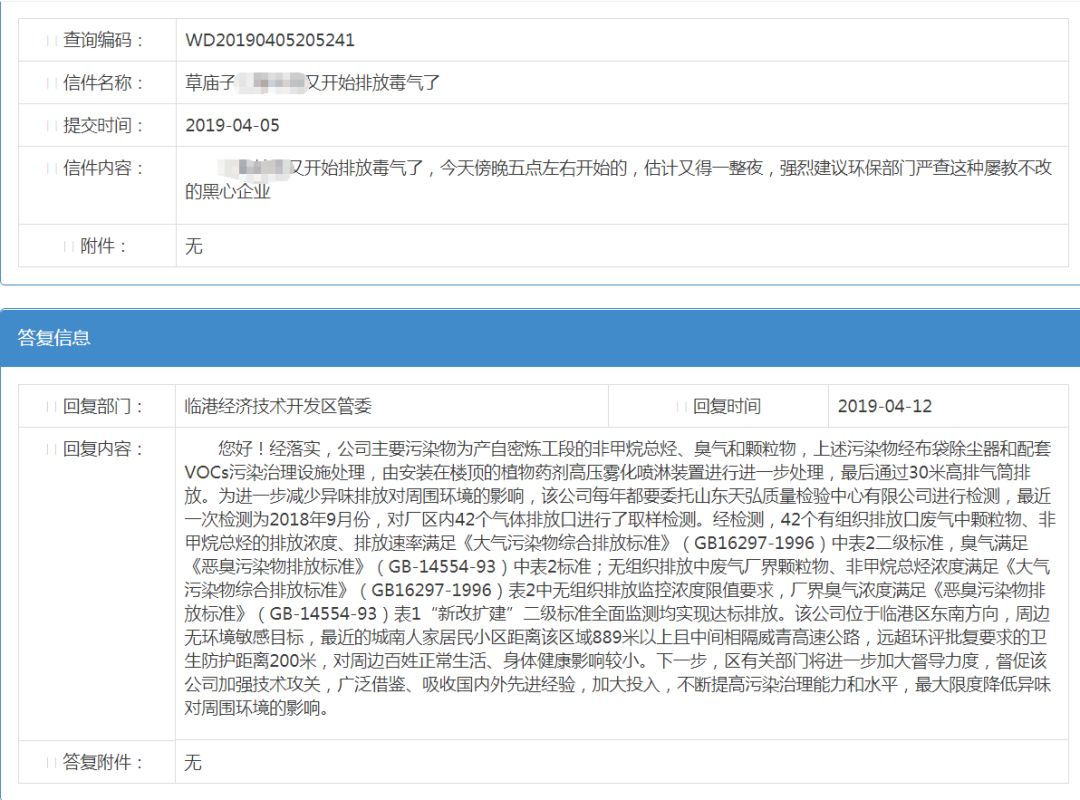Click the letter title ending 又开始排放毒气了
1080x800 pixels.
312,83
